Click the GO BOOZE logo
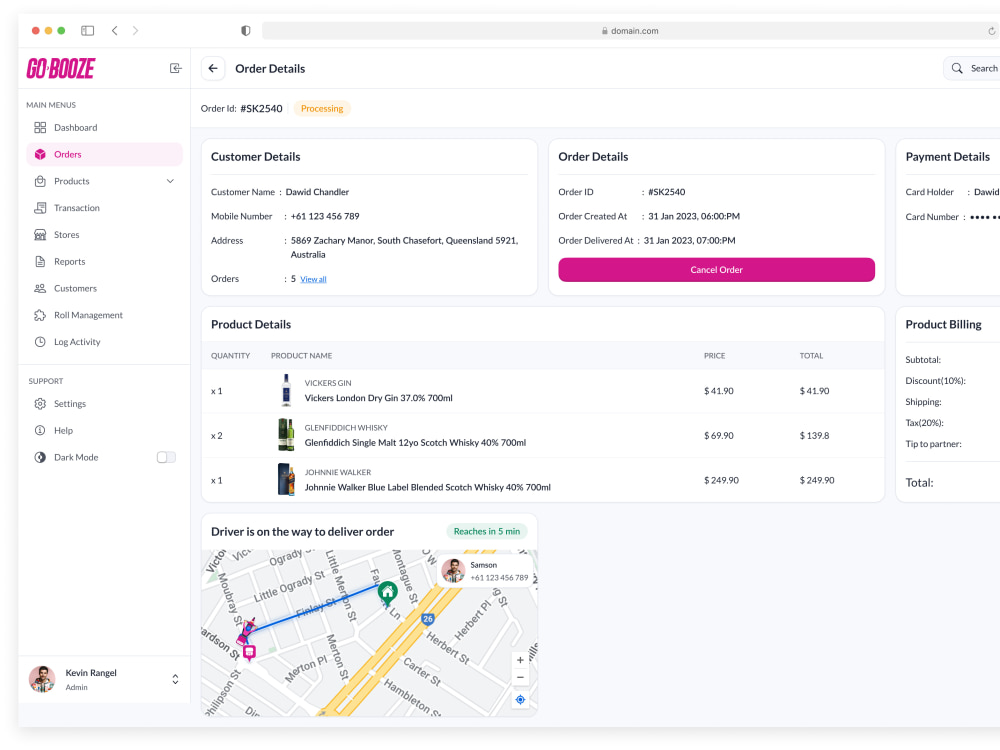1000x750 pixels. pos(61,68)
